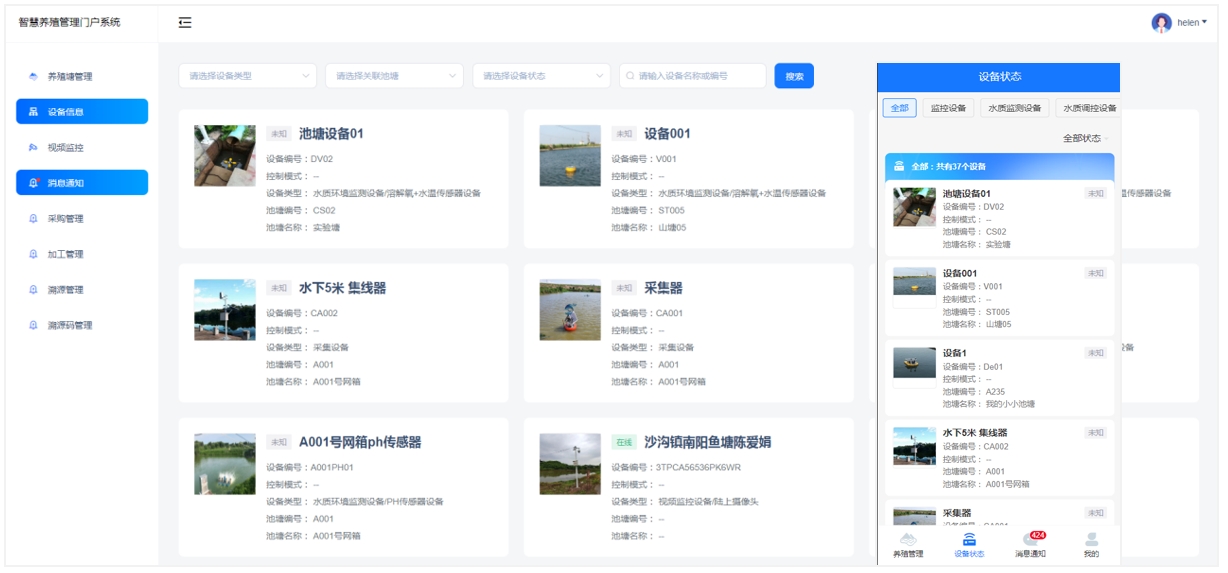Select the 水质监测设备 filter tab in mobile panel

pos(1014,108)
